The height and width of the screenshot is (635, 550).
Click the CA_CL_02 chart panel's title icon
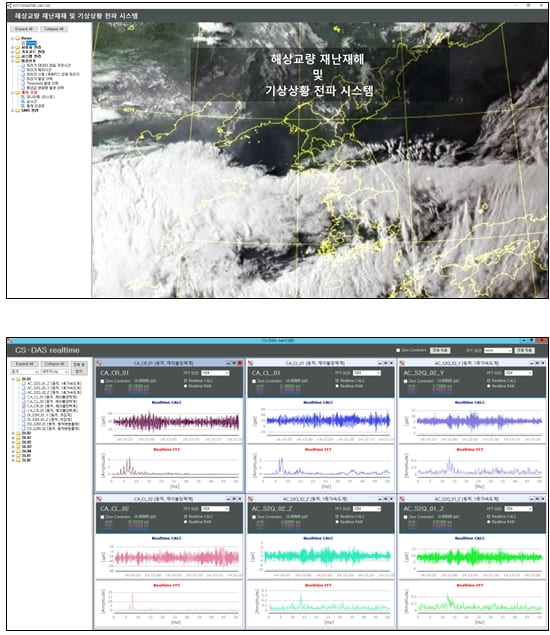click(x=98, y=499)
